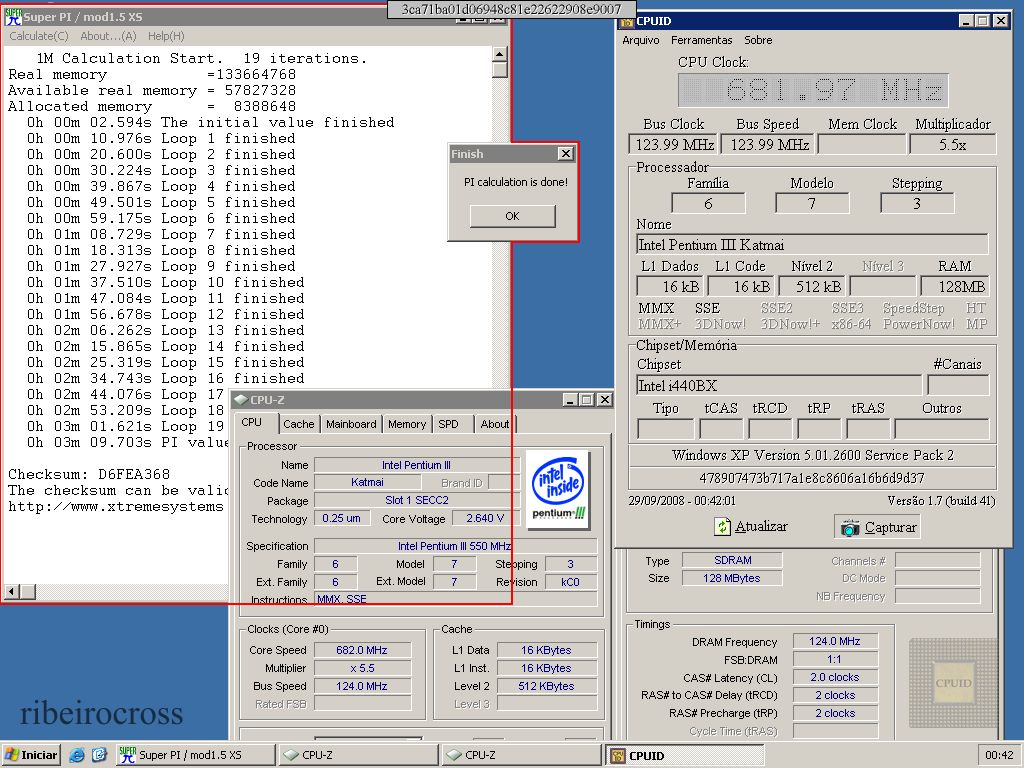Click the Technology value 0.25 um
This screenshot has width=1024, height=768.
(342, 518)
